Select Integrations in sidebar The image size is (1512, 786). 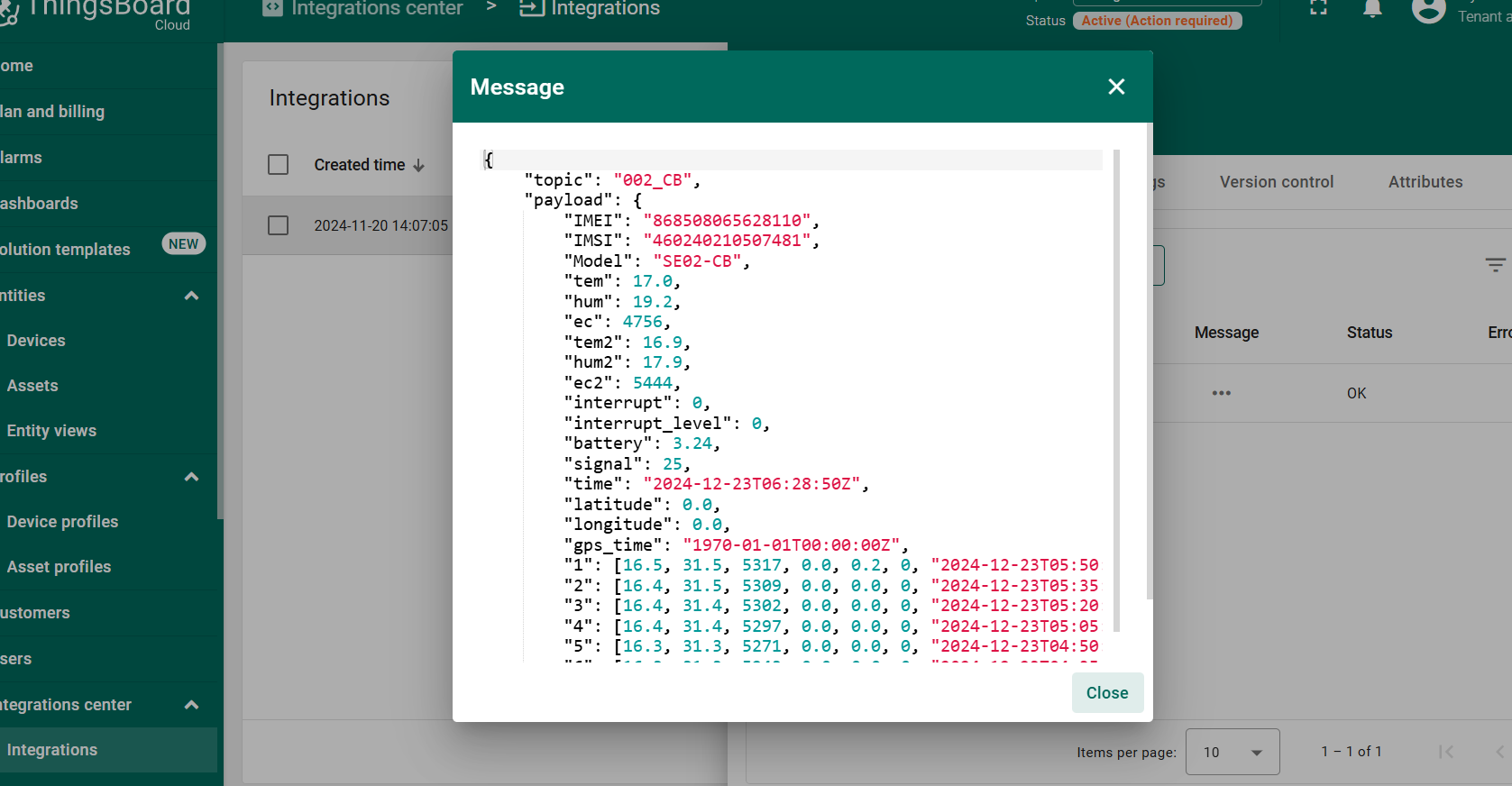click(108, 750)
